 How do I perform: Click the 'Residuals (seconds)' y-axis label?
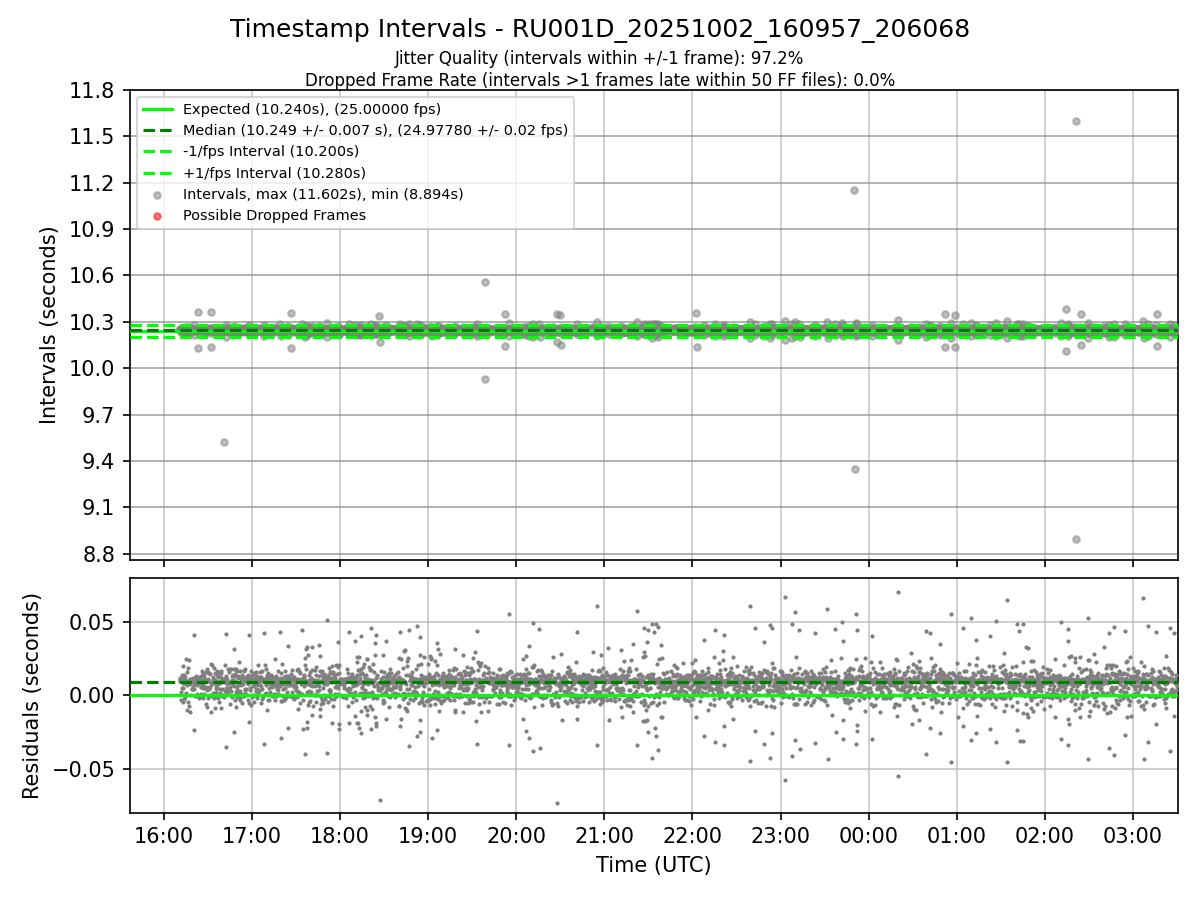(31, 696)
